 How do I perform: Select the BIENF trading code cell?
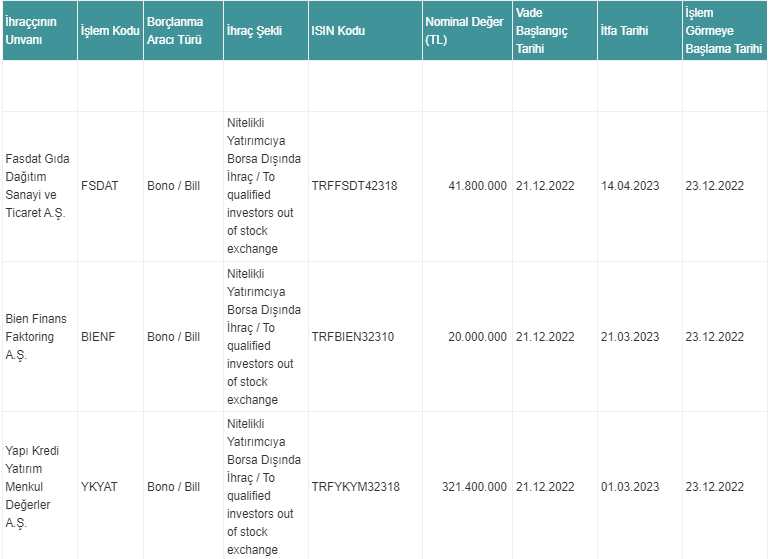(x=110, y=337)
